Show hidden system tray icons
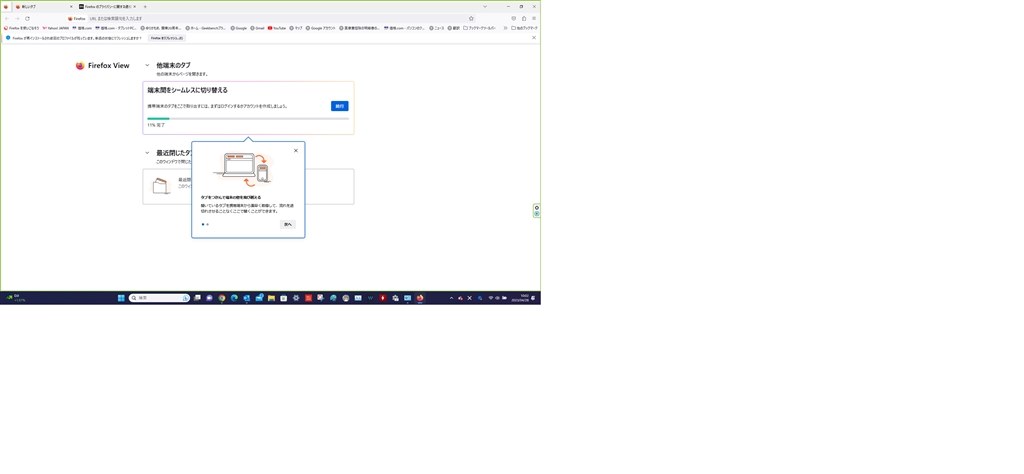1024x474 pixels. click(451, 298)
